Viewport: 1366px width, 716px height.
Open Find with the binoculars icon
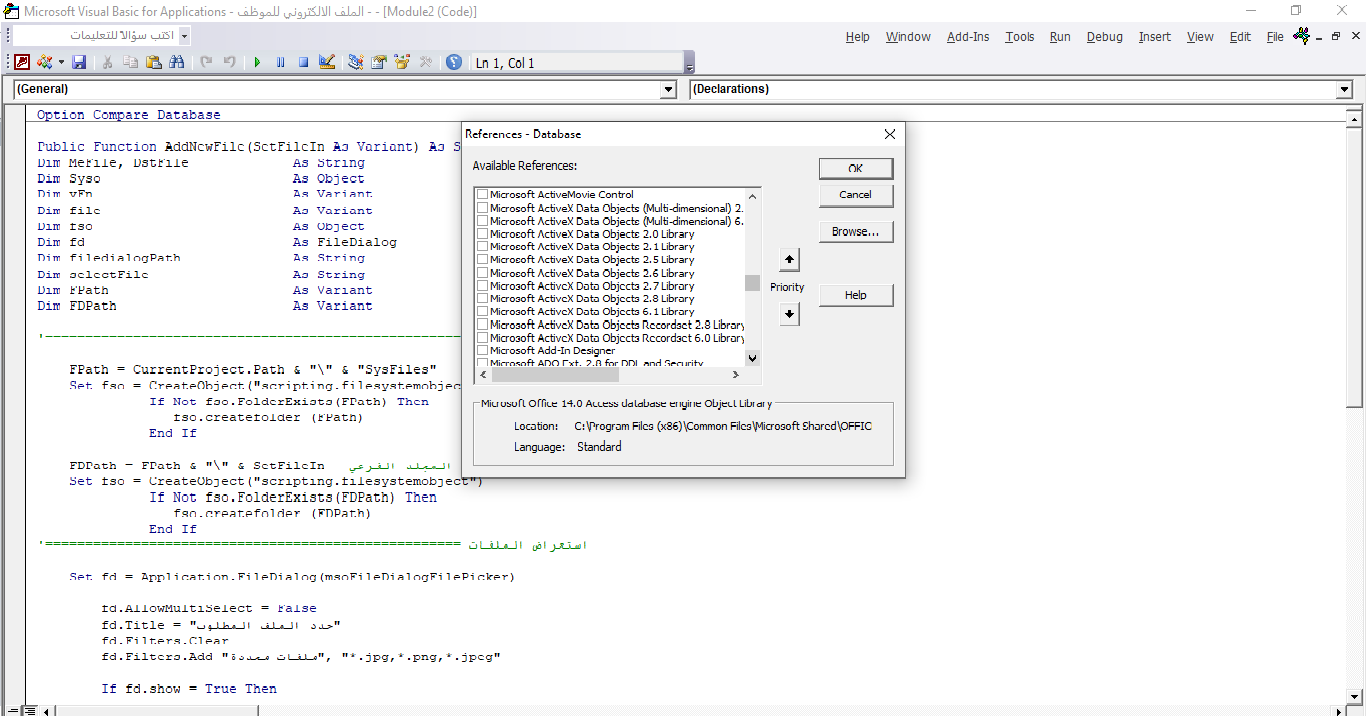pyautogui.click(x=177, y=62)
